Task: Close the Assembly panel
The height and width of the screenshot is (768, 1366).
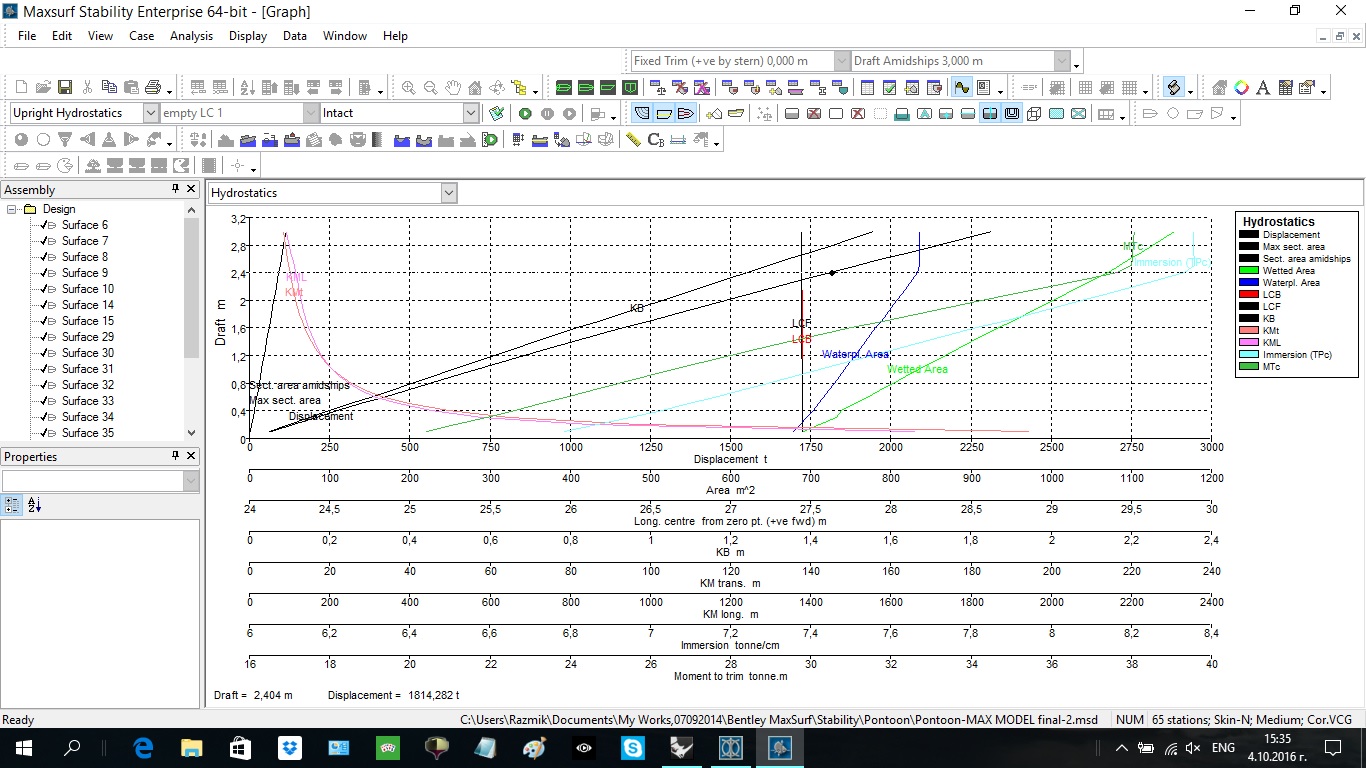Action: click(191, 189)
